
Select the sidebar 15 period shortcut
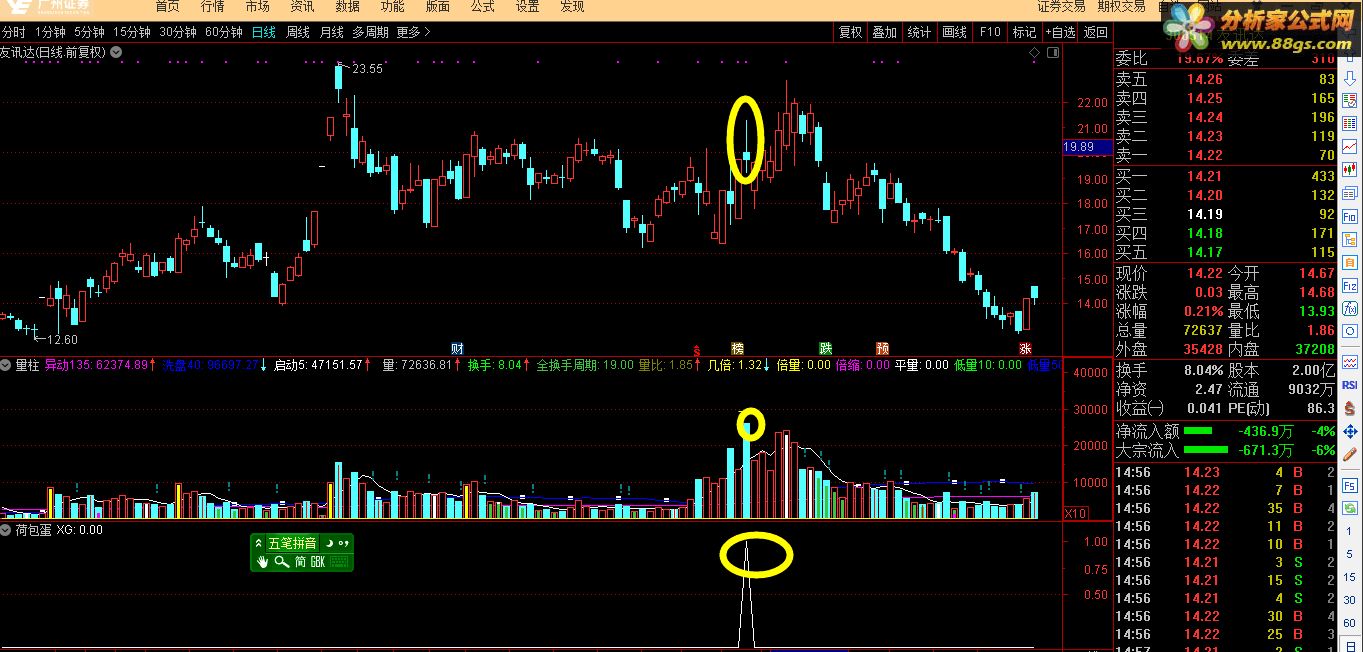coord(1349,577)
